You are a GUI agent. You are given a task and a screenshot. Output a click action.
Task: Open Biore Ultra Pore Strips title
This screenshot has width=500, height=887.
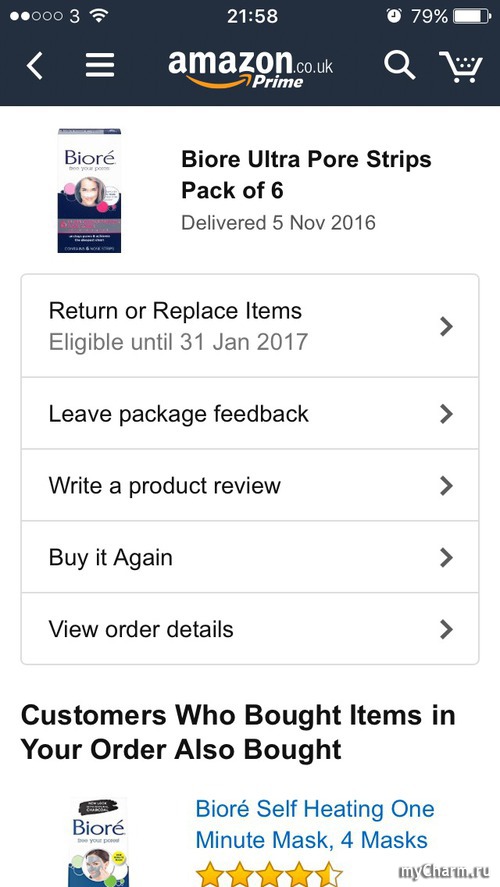[x=306, y=175]
